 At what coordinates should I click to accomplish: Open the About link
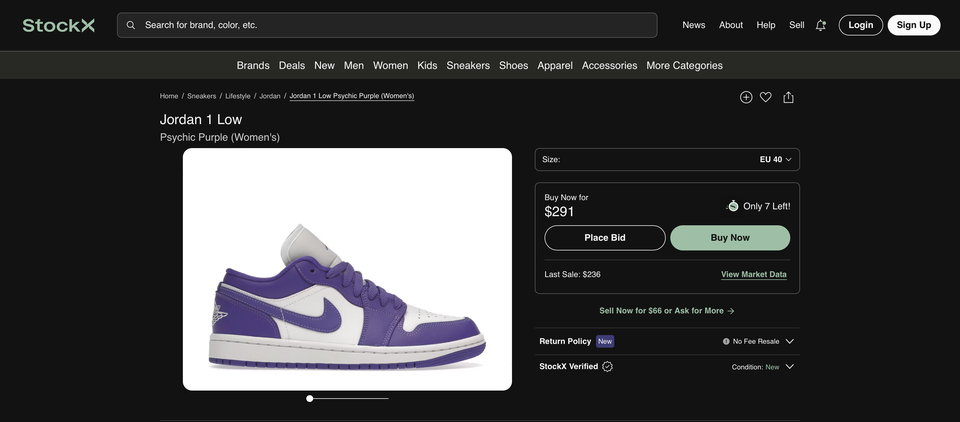coord(731,25)
